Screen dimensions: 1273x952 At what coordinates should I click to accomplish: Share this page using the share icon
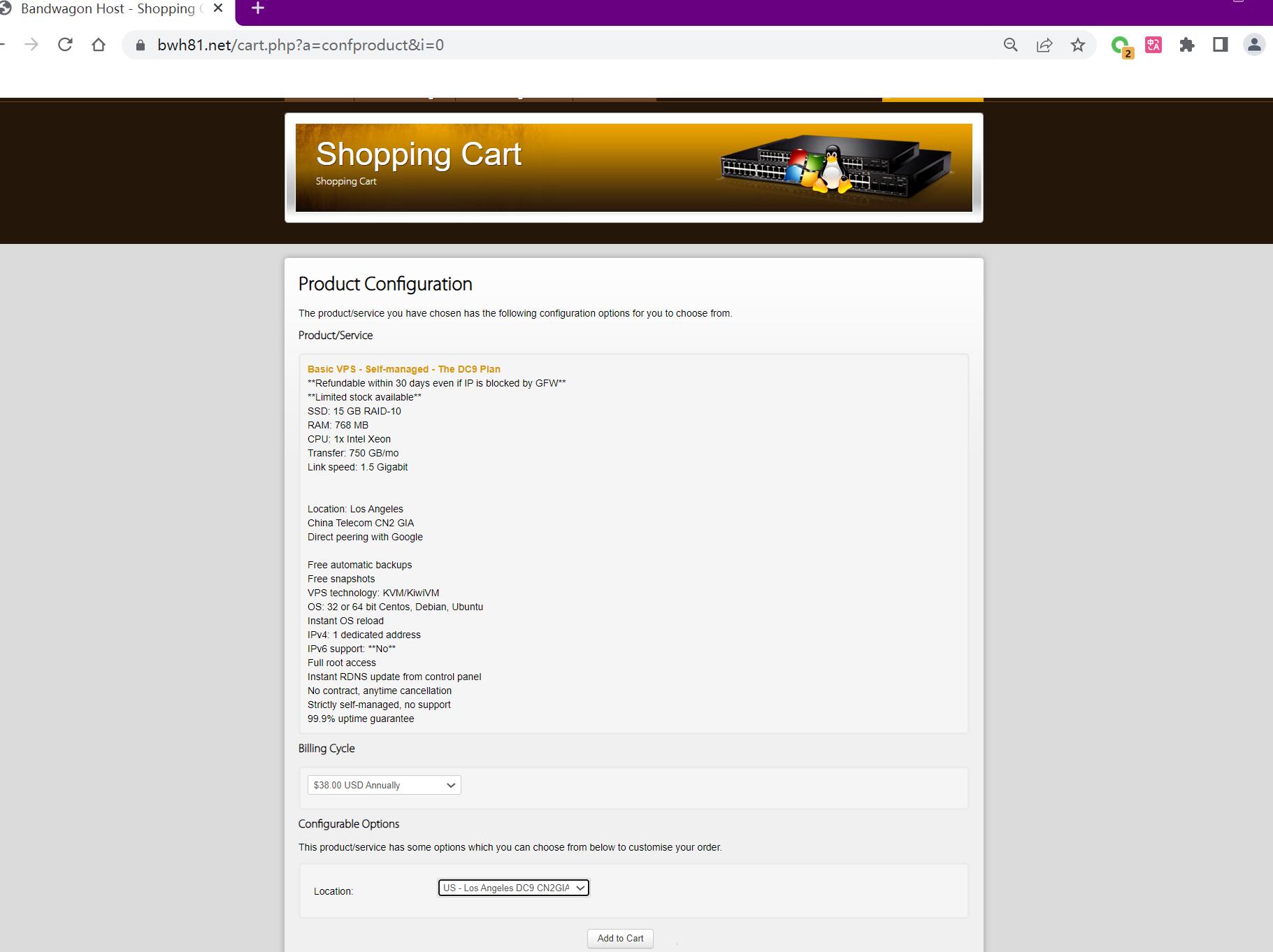(1044, 45)
